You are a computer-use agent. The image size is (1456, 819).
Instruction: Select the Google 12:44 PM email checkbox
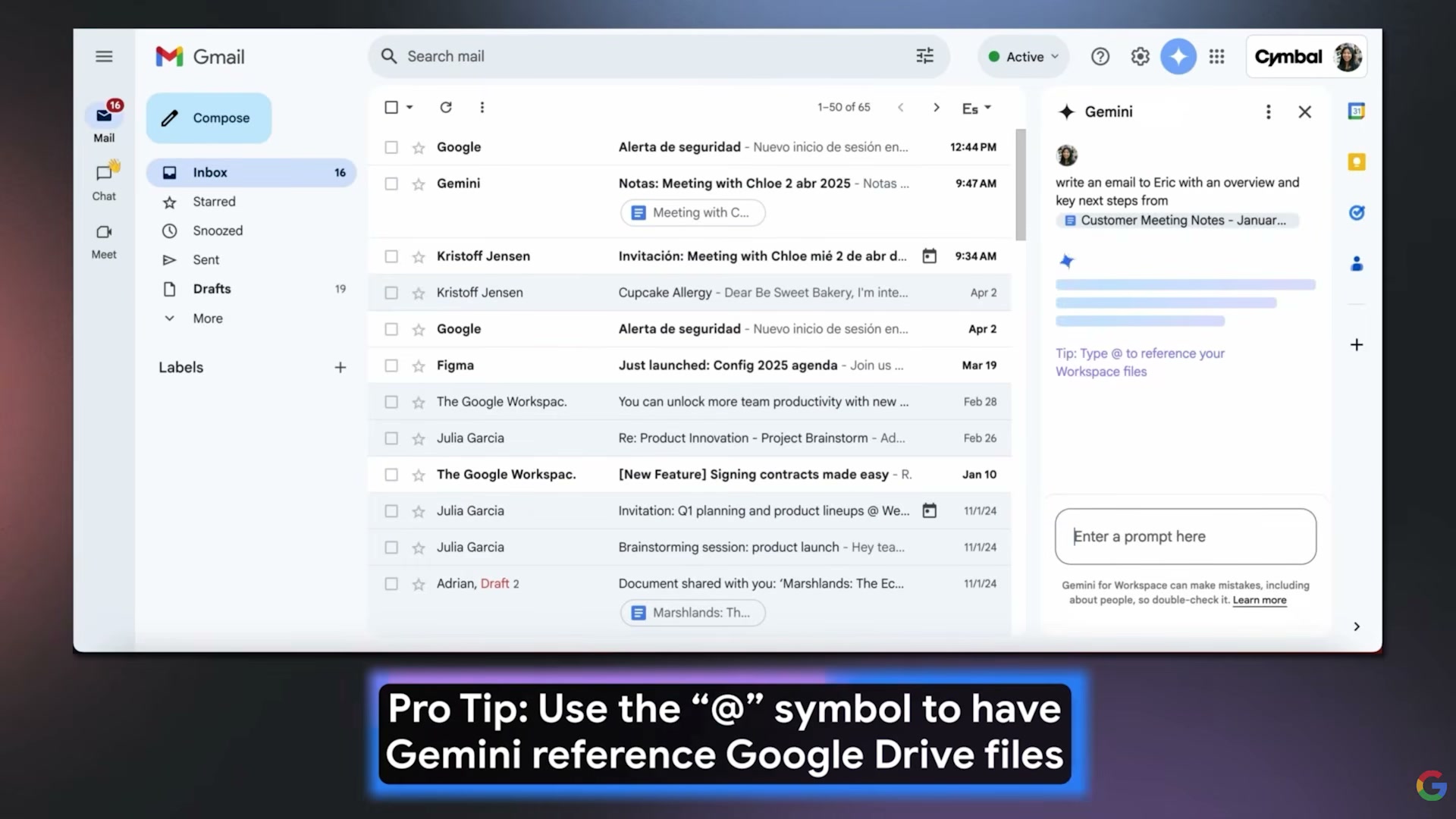pyautogui.click(x=391, y=147)
